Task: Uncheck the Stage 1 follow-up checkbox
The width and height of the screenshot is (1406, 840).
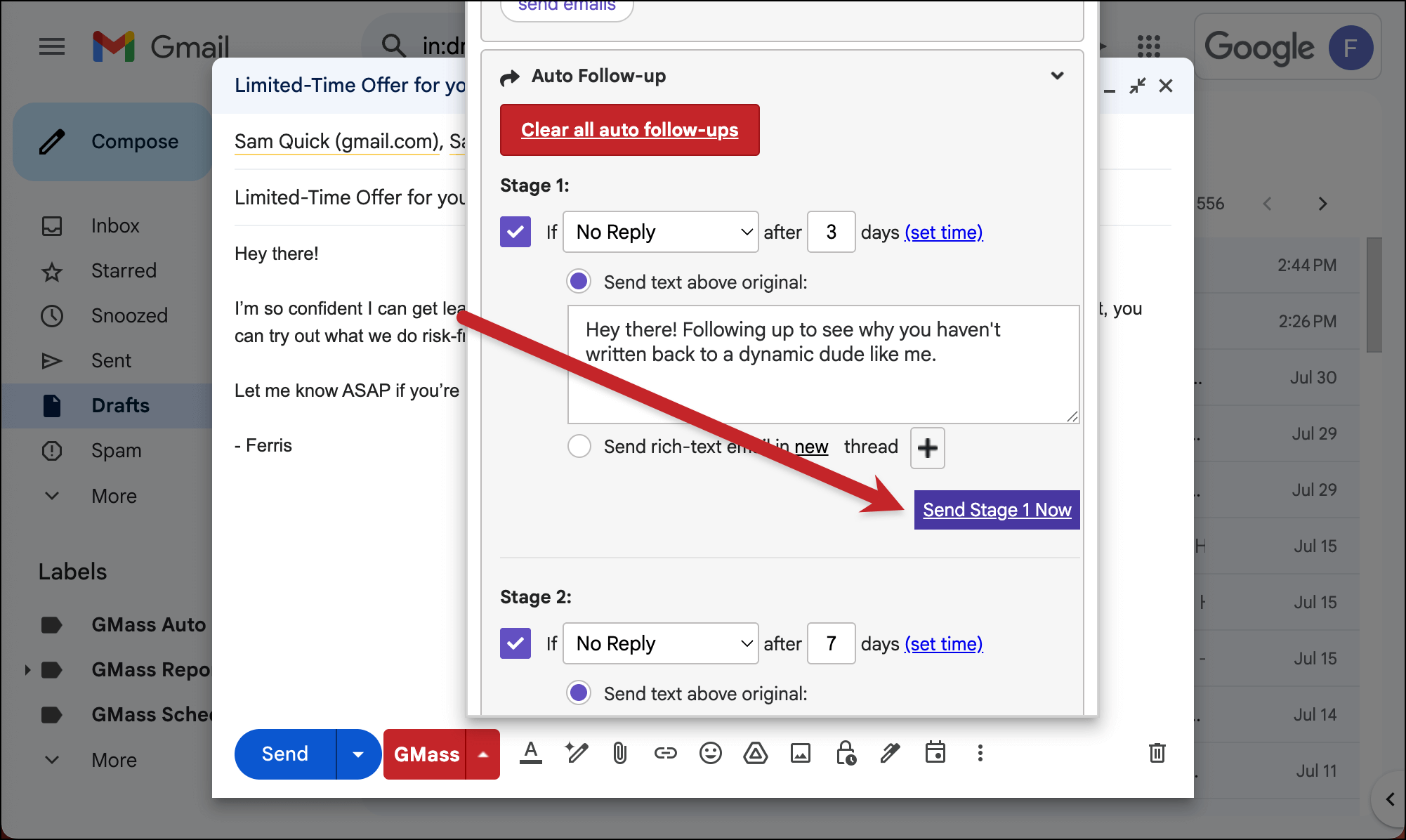Action: (x=515, y=232)
